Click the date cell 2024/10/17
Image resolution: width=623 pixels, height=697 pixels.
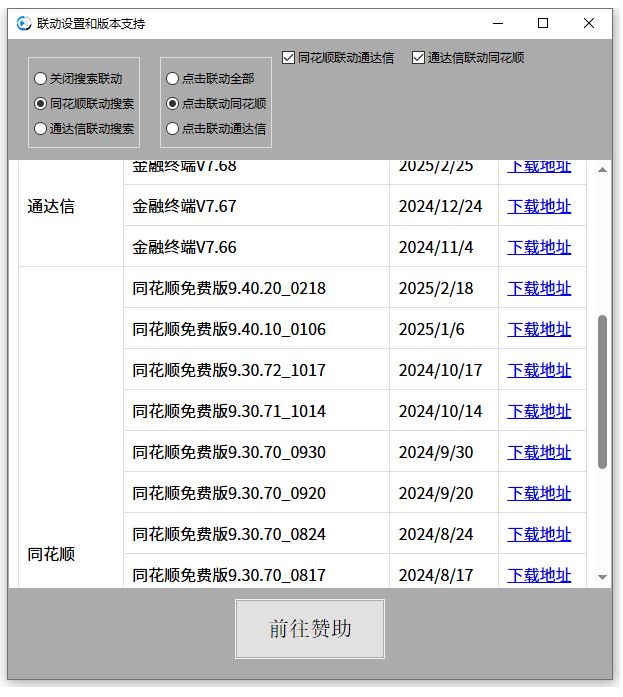tap(444, 370)
